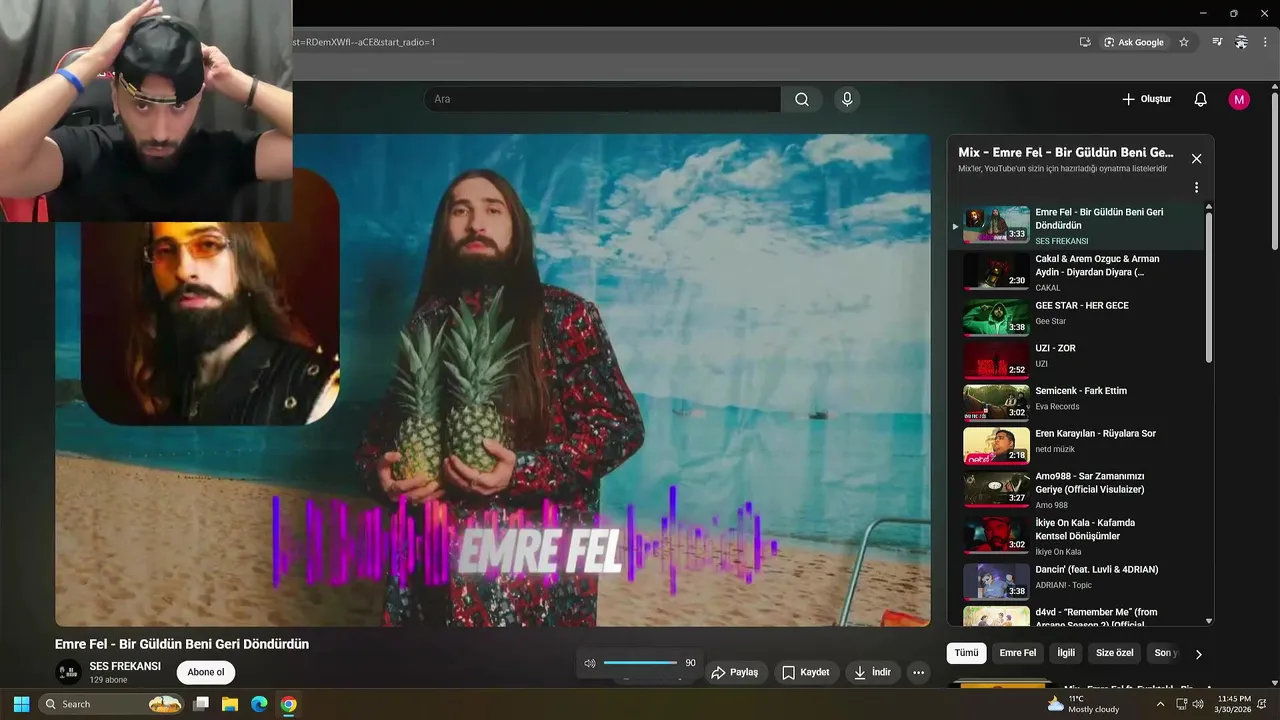Click the main video player
Image resolution: width=1280 pixels, height=720 pixels.
pos(493,380)
